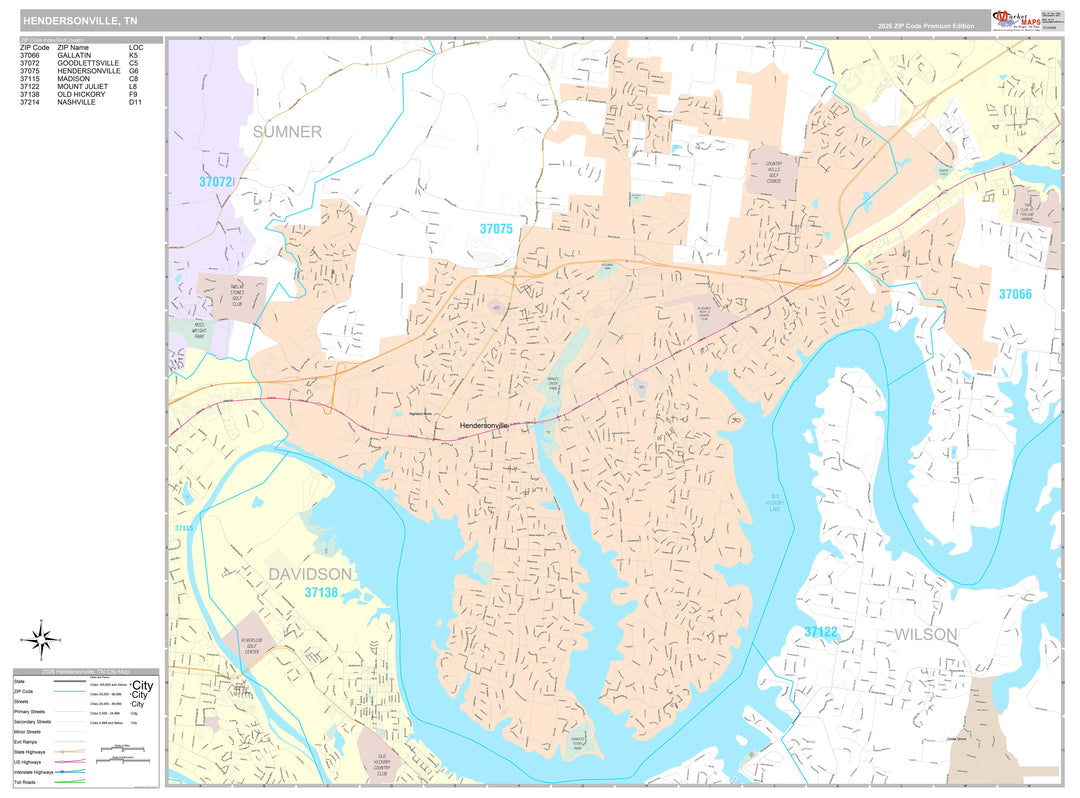Click the ZIP Name column header
The height and width of the screenshot is (798, 1080).
pyautogui.click(x=73, y=48)
